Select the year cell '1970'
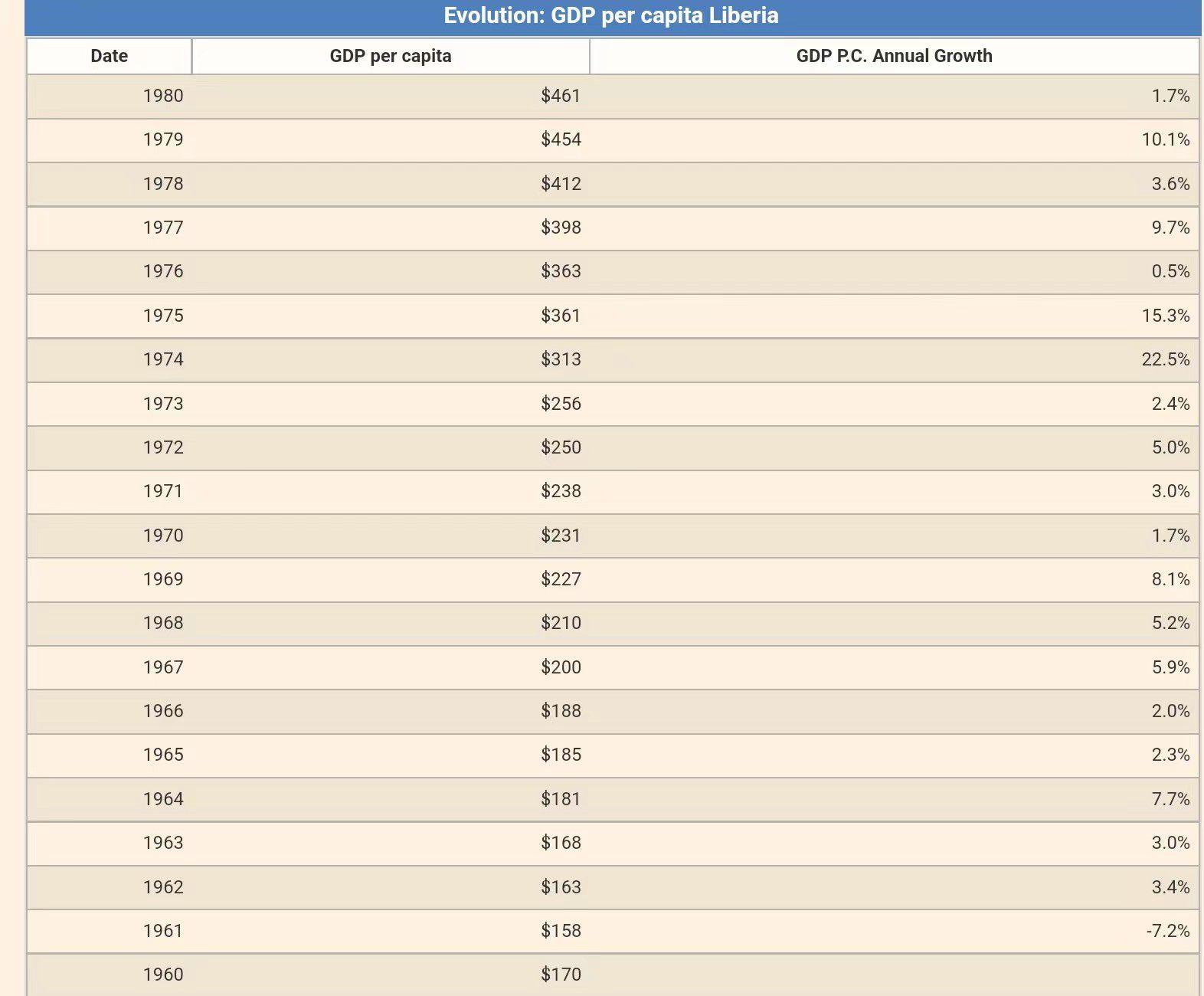 click(x=163, y=536)
